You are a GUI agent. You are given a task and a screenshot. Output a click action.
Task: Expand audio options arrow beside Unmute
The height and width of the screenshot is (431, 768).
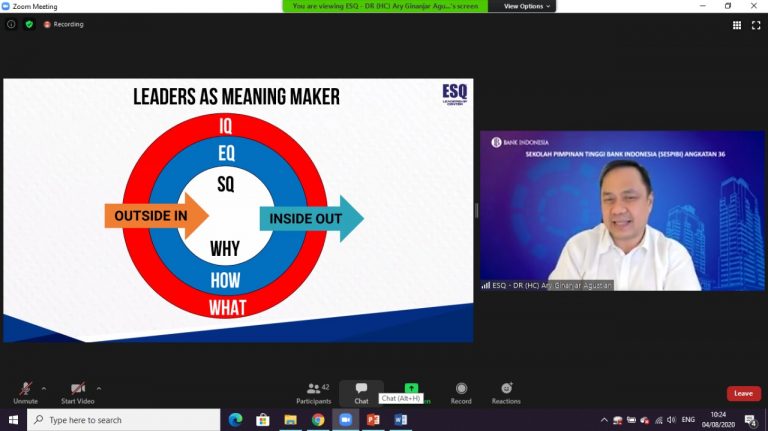tap(44, 388)
